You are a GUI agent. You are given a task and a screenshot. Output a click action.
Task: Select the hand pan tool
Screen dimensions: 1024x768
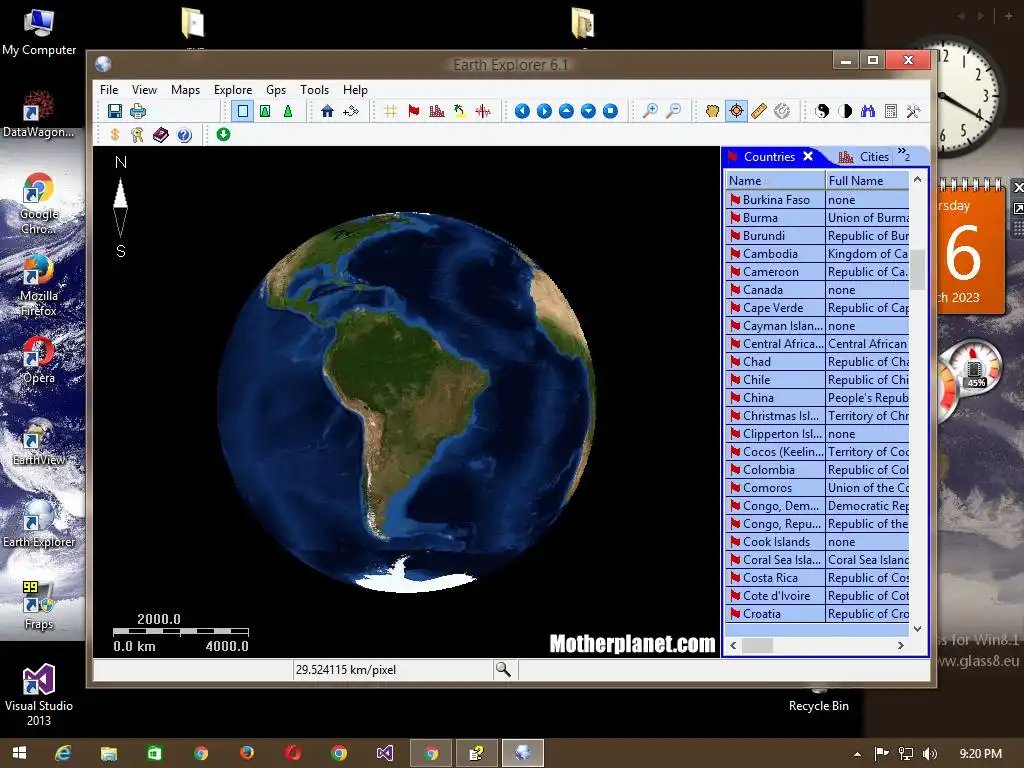tap(712, 111)
